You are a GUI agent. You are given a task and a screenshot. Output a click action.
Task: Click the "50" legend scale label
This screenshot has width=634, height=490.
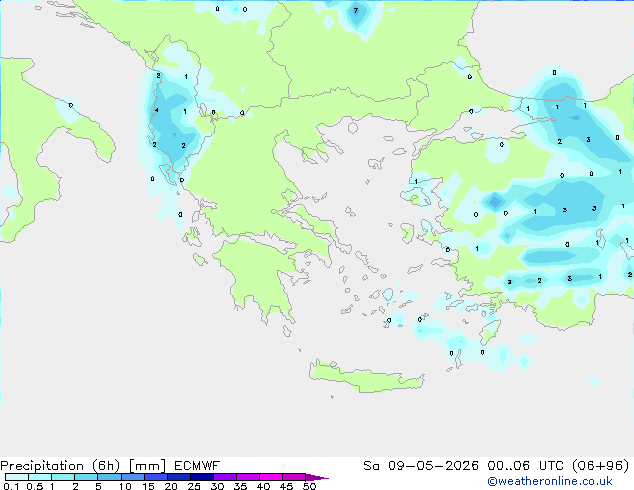click(x=309, y=486)
